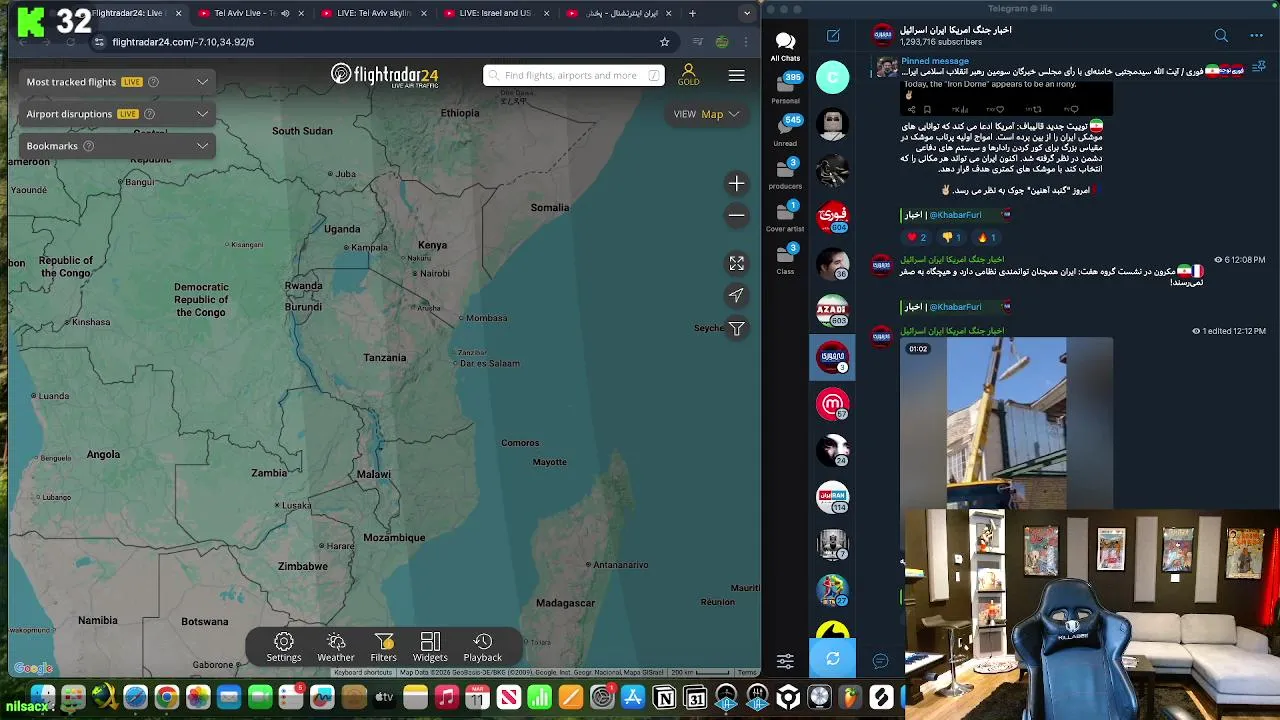
Task: Toggle fullscreen map view
Action: 737,263
